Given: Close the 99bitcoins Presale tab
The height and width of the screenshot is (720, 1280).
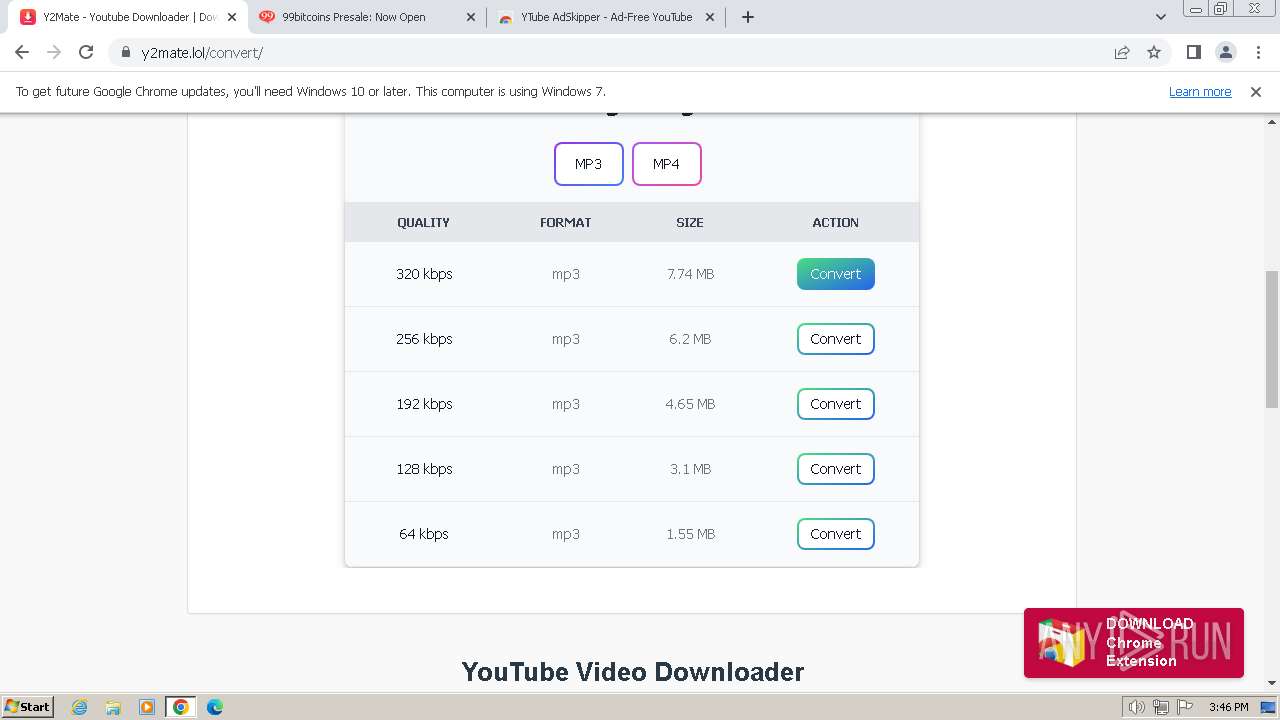Looking at the screenshot, I should (471, 17).
